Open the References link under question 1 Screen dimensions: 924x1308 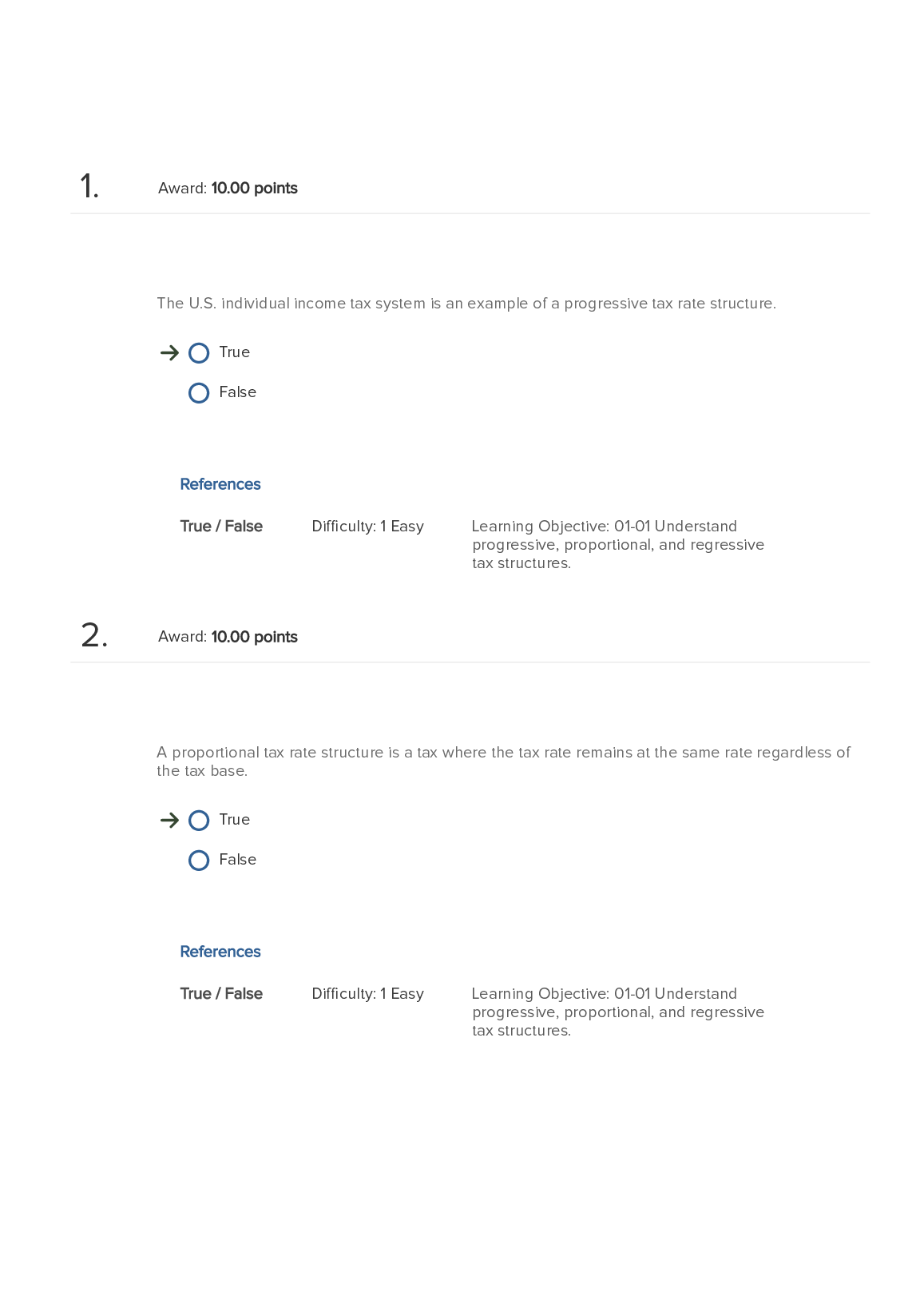[x=220, y=484]
